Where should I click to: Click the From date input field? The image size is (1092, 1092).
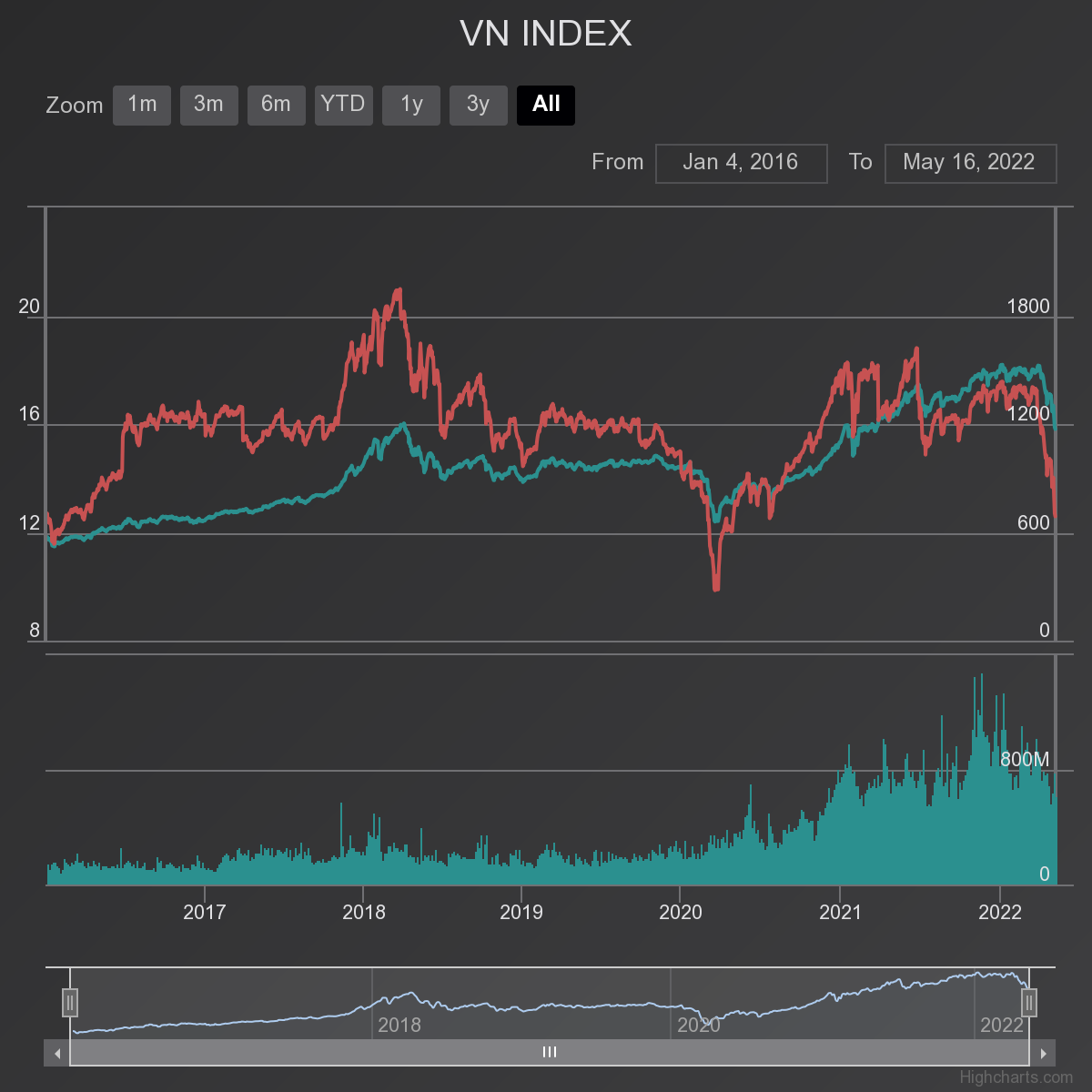pos(741,163)
